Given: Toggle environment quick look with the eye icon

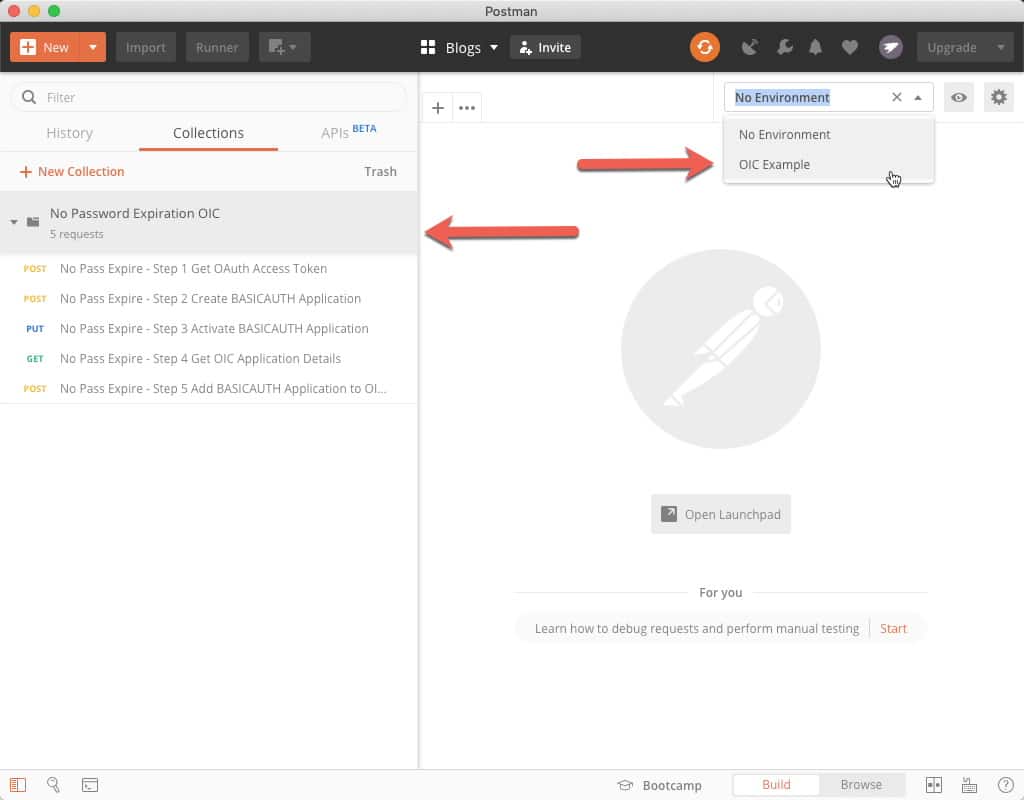Looking at the screenshot, I should tap(959, 97).
